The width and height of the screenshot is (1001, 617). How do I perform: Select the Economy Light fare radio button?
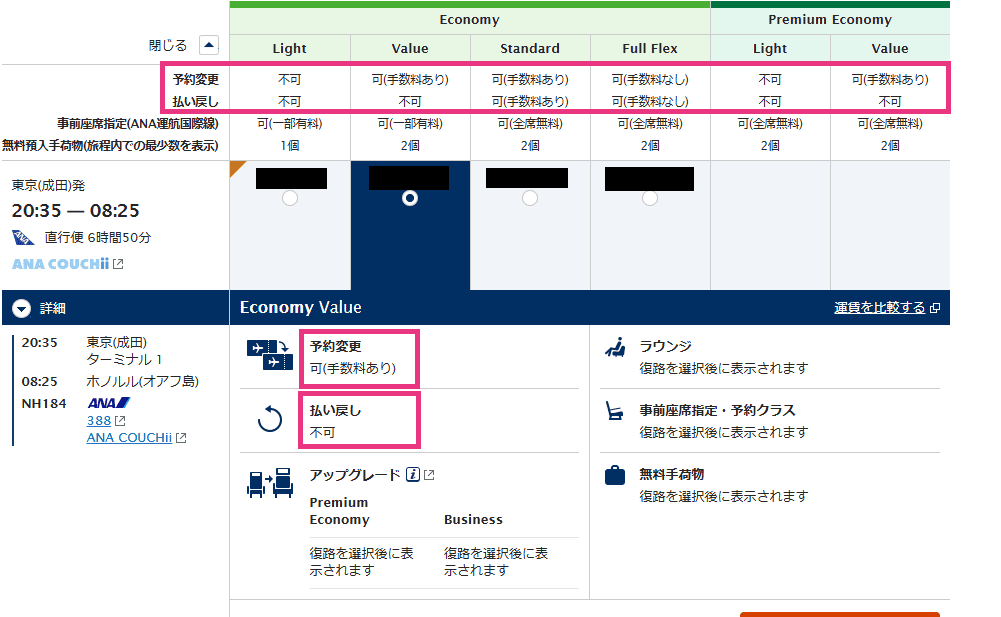[x=290, y=199]
